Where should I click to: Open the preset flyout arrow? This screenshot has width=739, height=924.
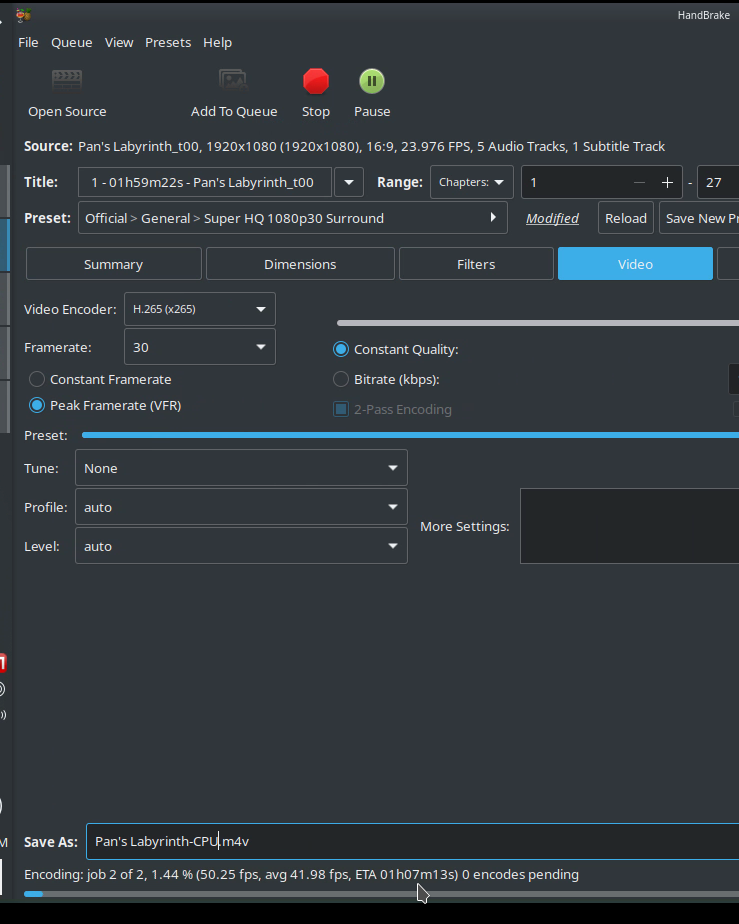click(493, 217)
